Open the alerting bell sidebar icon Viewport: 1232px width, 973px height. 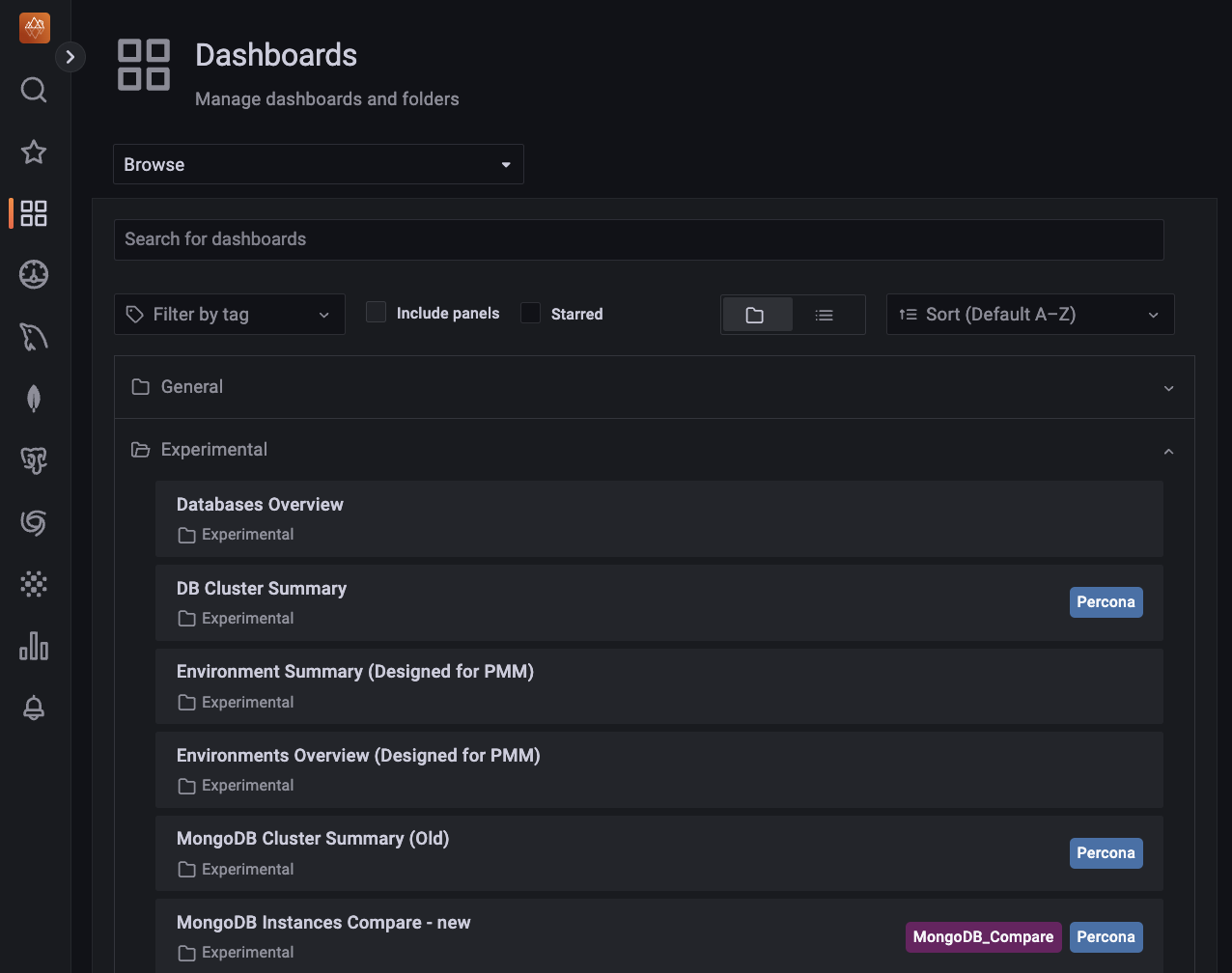(x=34, y=708)
